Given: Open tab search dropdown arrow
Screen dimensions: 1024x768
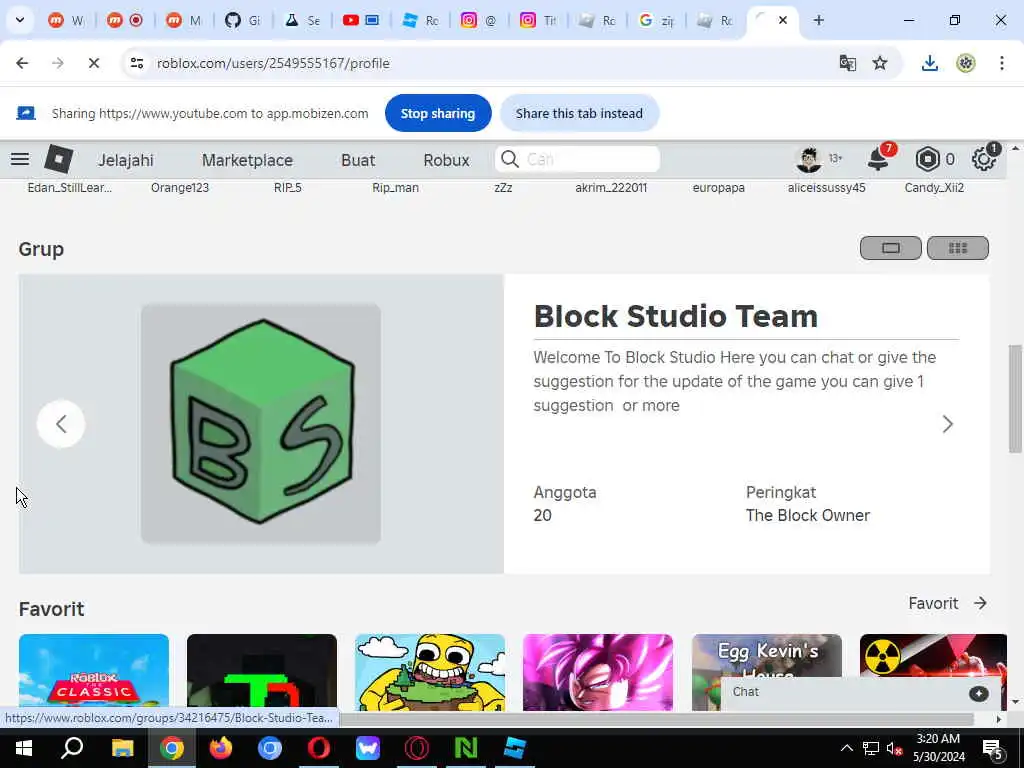Looking at the screenshot, I should pos(20,20).
